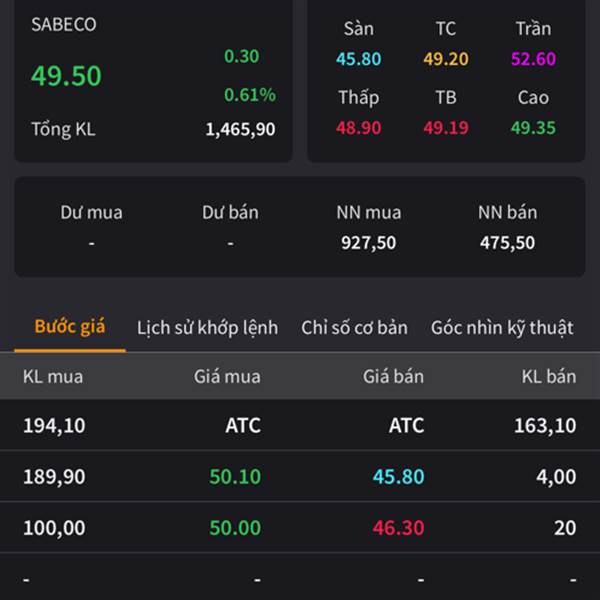Click the ask price 46.30
This screenshot has width=600, height=600.
399,528
